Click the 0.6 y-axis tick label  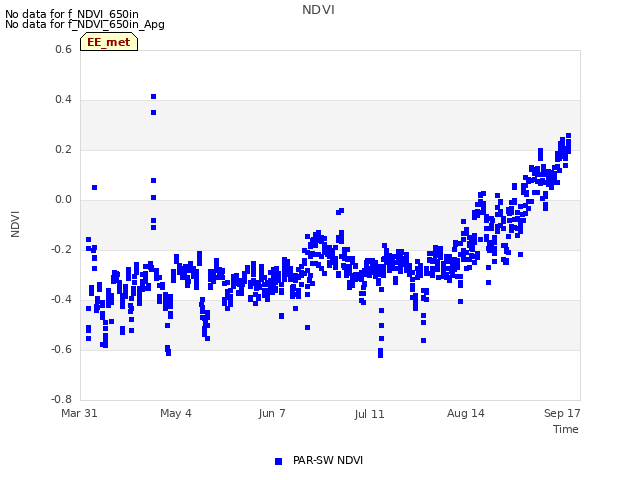click(63, 49)
